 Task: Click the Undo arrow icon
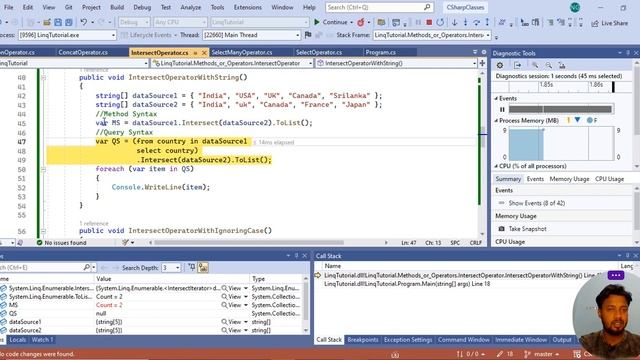click(x=84, y=22)
